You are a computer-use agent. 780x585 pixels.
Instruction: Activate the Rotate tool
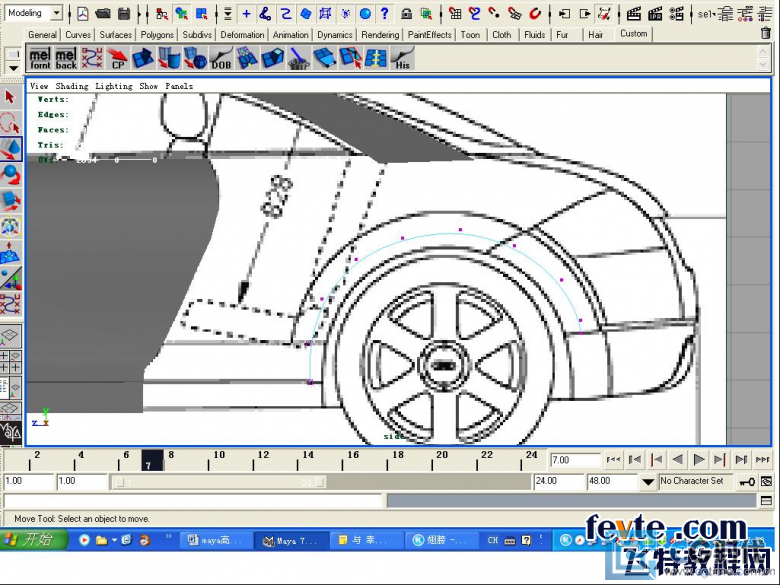(x=10, y=175)
